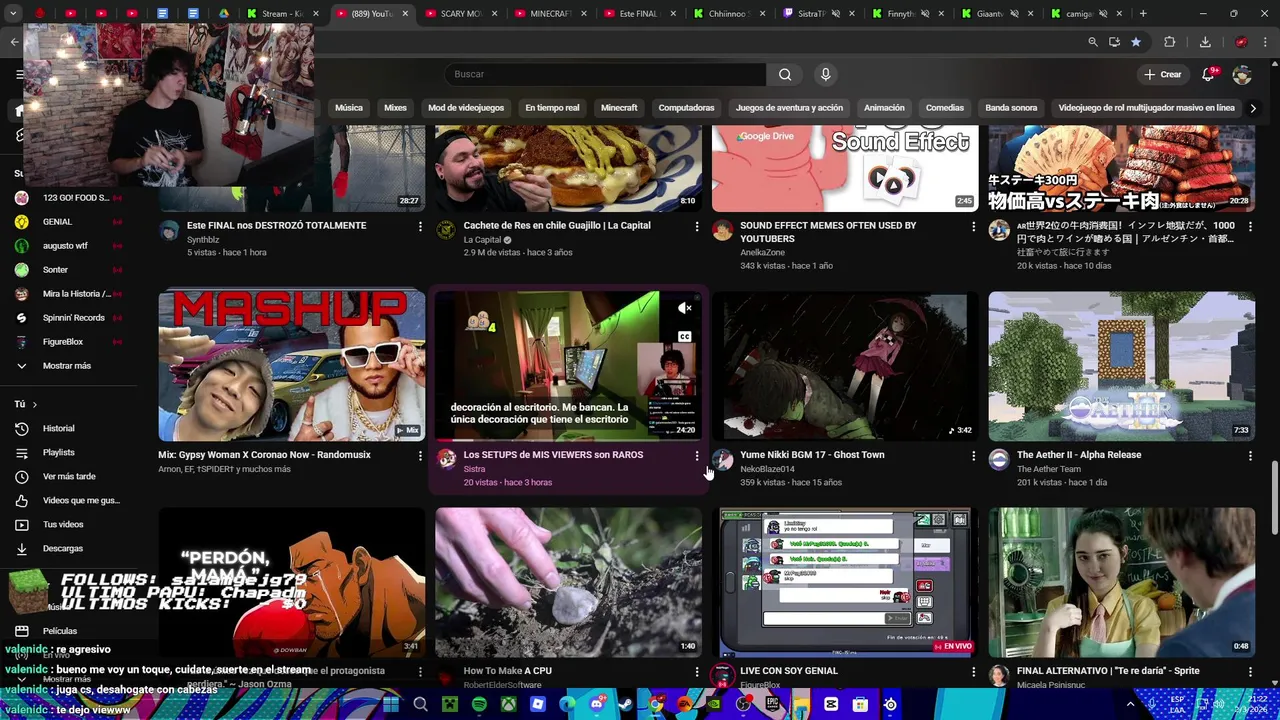
Task: Toggle the mute icon on Giaantv tab
Action: point(1013,14)
